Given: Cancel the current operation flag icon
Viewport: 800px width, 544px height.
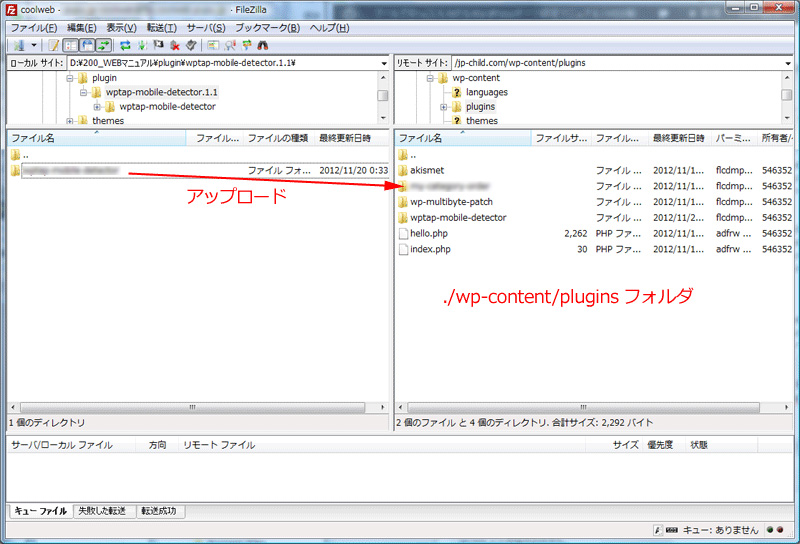Looking at the screenshot, I should (x=158, y=45).
